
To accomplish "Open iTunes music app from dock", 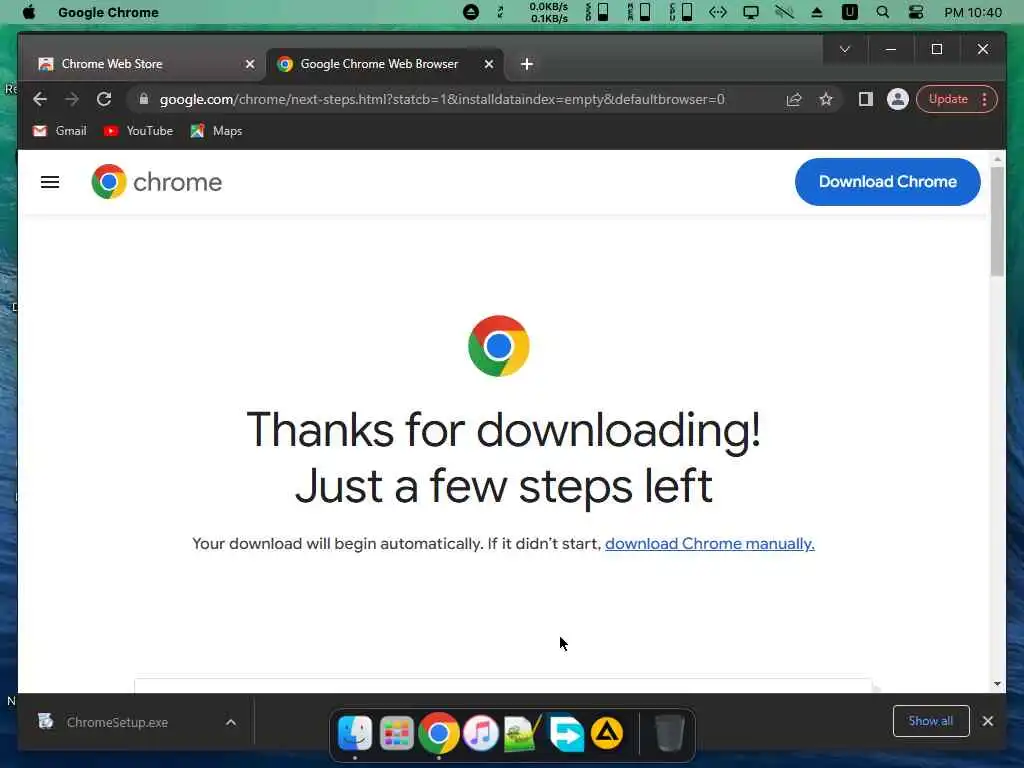I will [x=480, y=733].
